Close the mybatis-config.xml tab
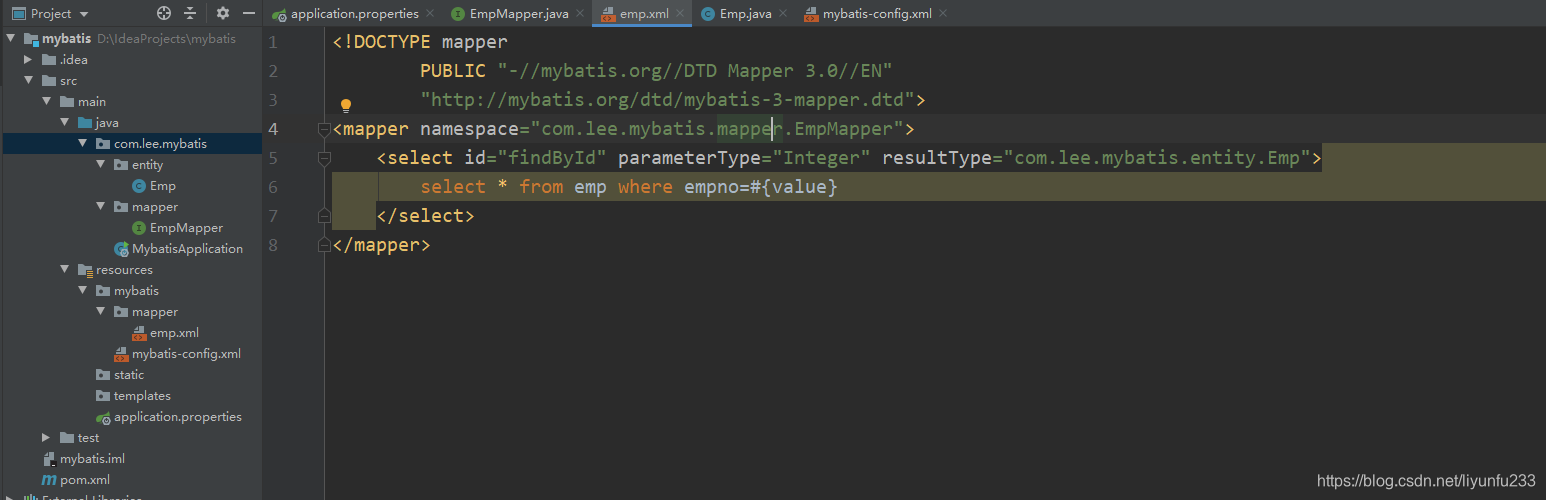Viewport: 1546px width, 500px height. pos(943,14)
